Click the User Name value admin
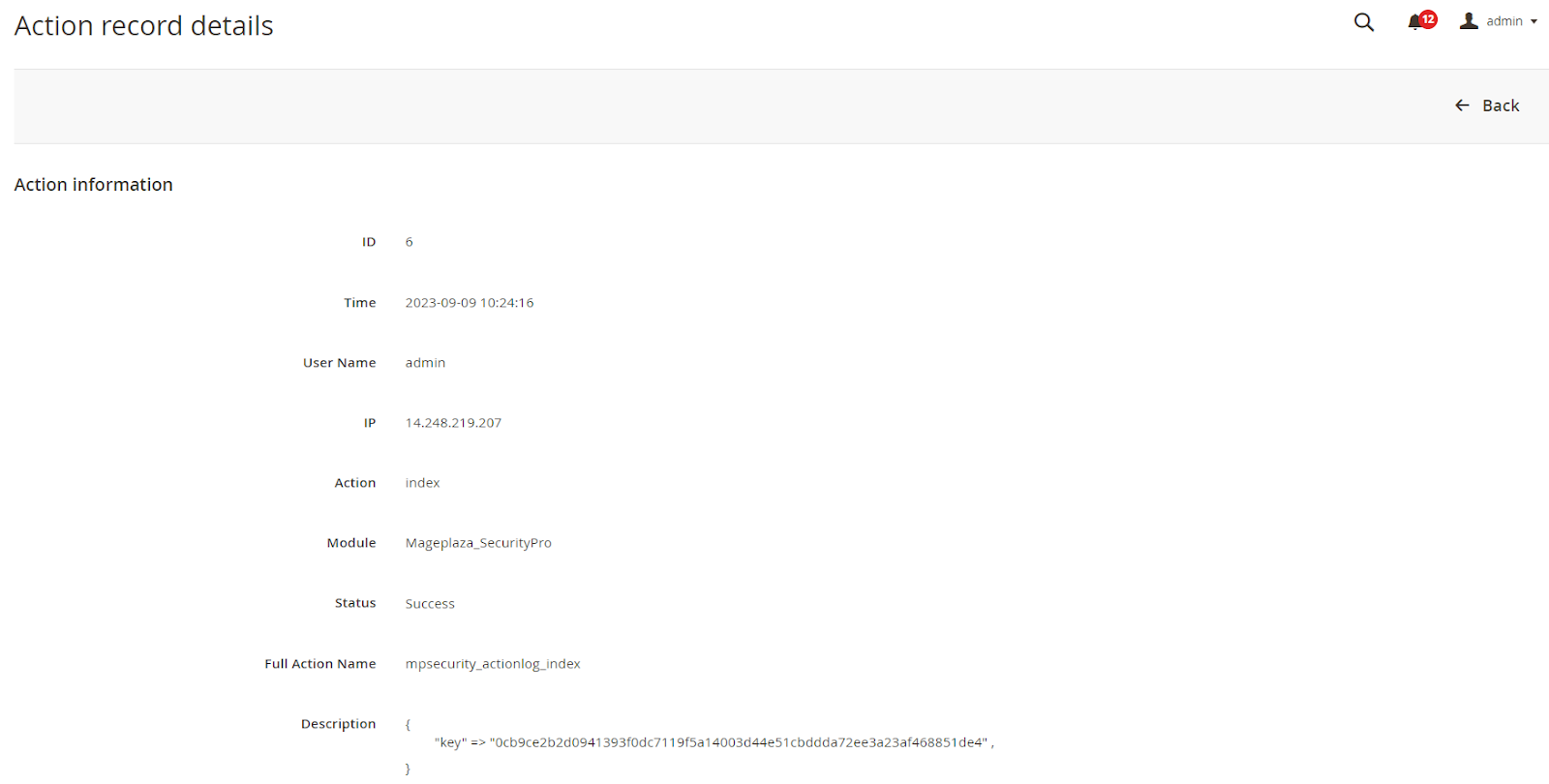 coord(425,363)
